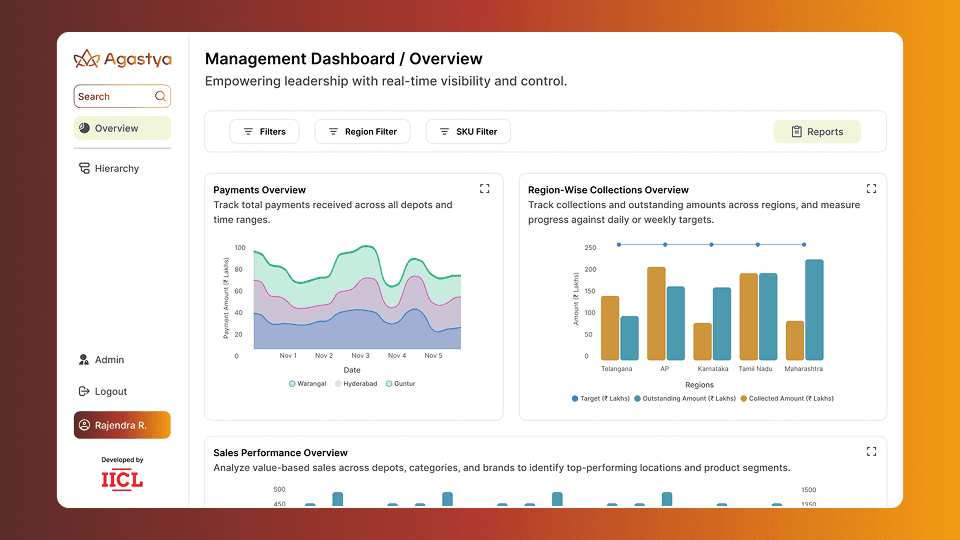
Task: Toggle the Guntur legend color swatch
Action: [389, 384]
